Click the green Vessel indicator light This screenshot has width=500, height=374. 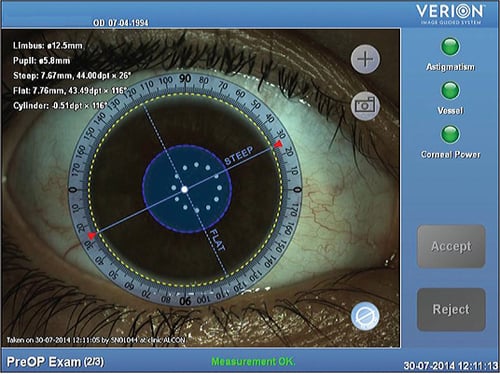click(x=450, y=91)
